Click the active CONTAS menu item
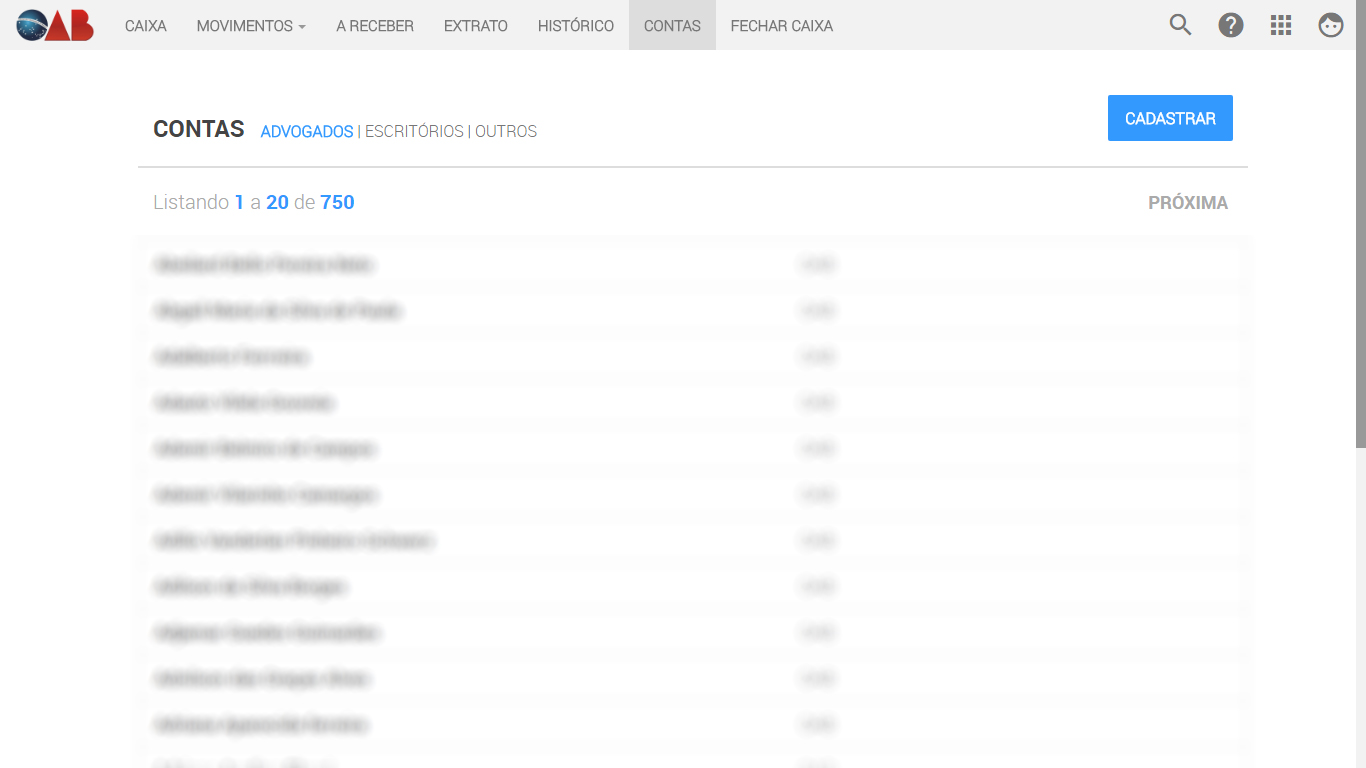Viewport: 1366px width, 768px height. coord(672,26)
